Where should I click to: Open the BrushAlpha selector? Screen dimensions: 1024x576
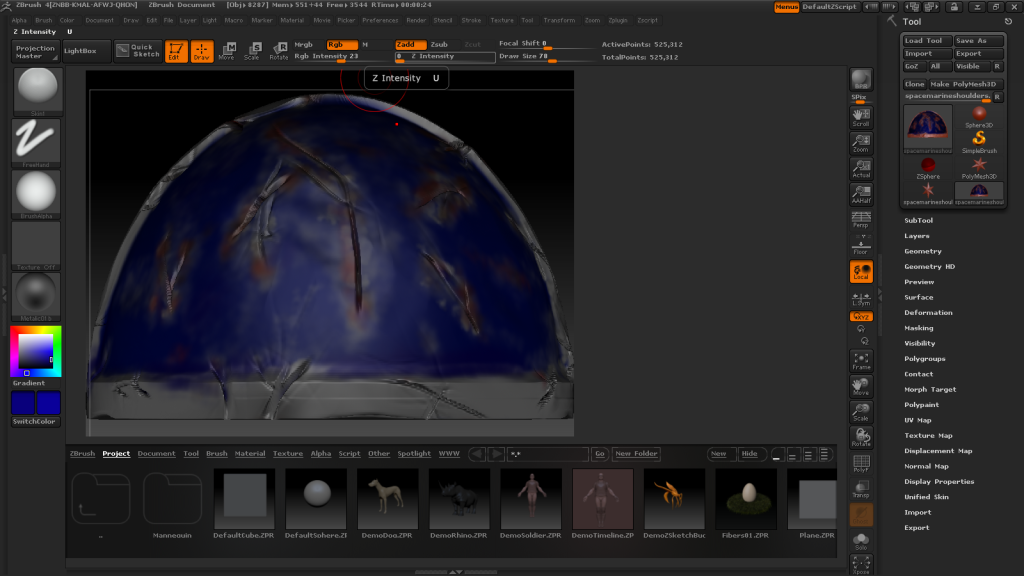coord(36,194)
